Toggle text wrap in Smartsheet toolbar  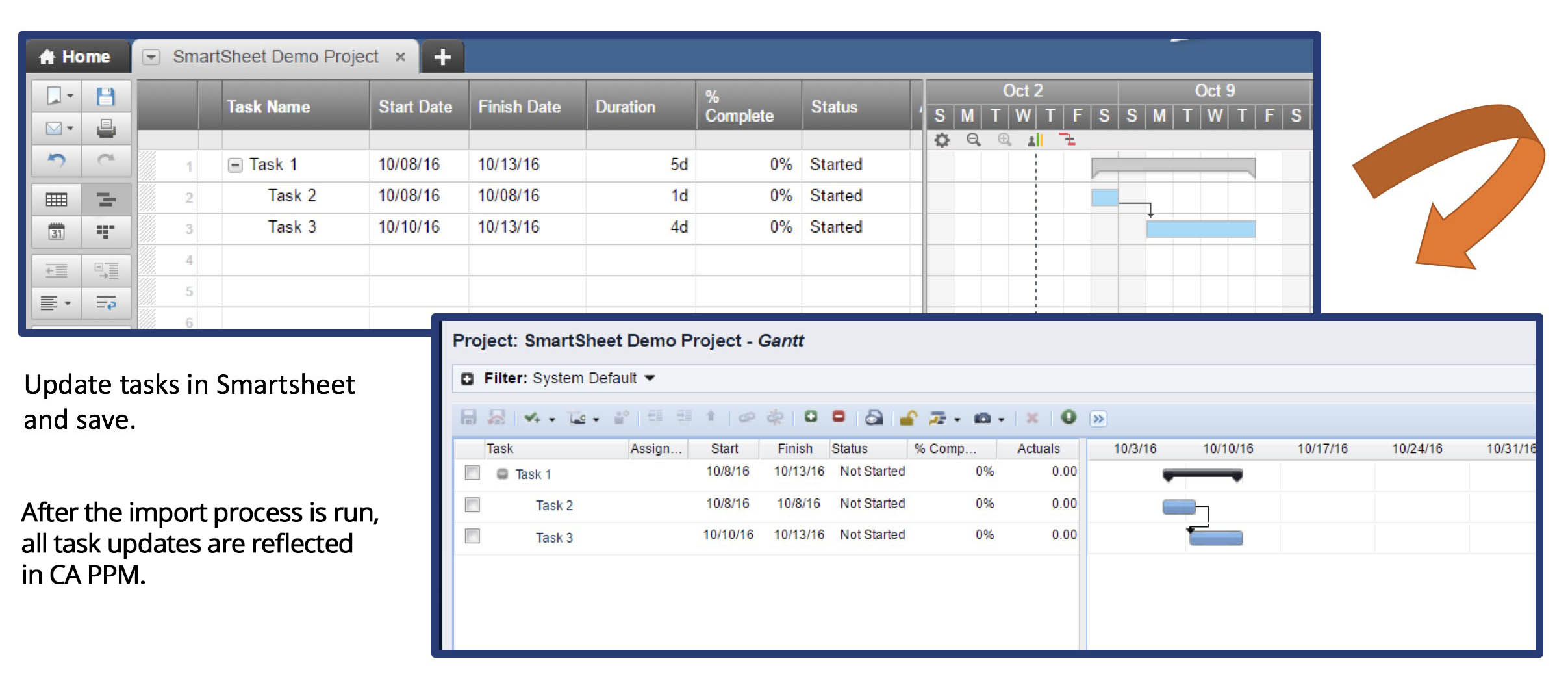pos(105,303)
